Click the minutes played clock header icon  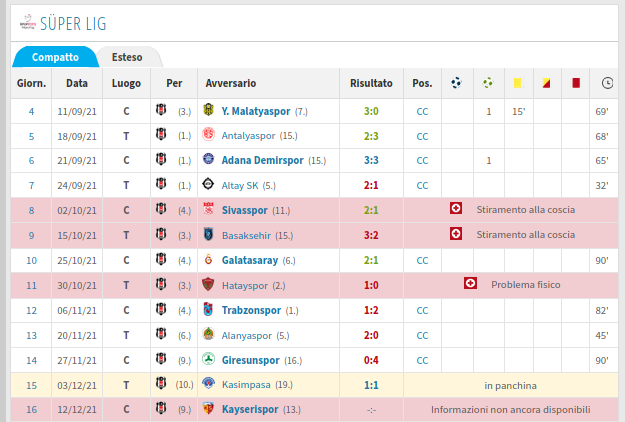(x=607, y=83)
